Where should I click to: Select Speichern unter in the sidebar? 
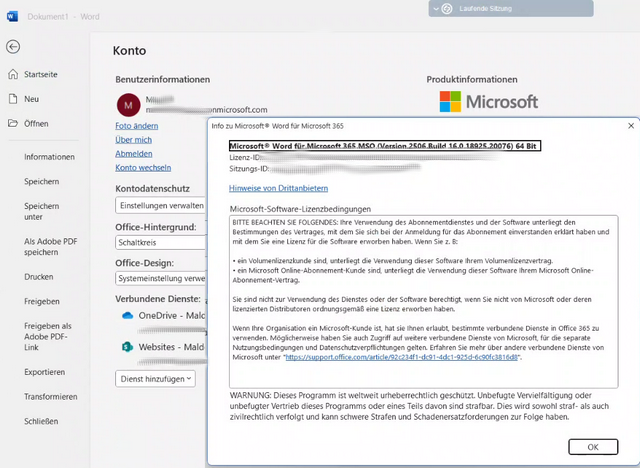coord(41,211)
